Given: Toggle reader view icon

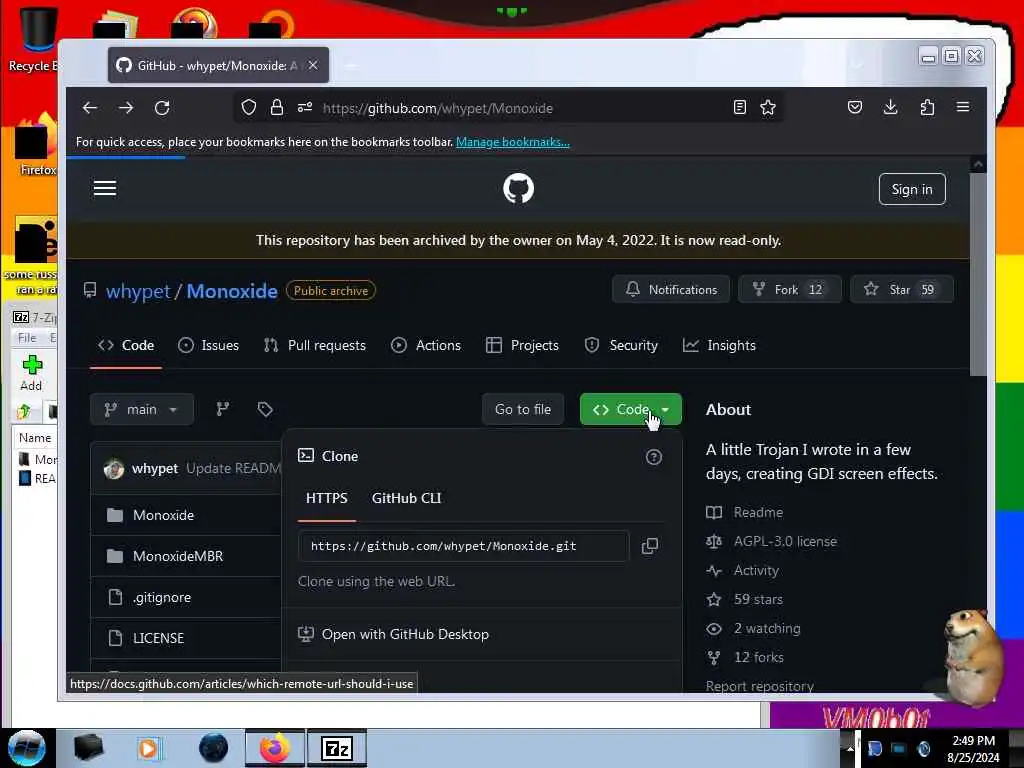Looking at the screenshot, I should 739,108.
